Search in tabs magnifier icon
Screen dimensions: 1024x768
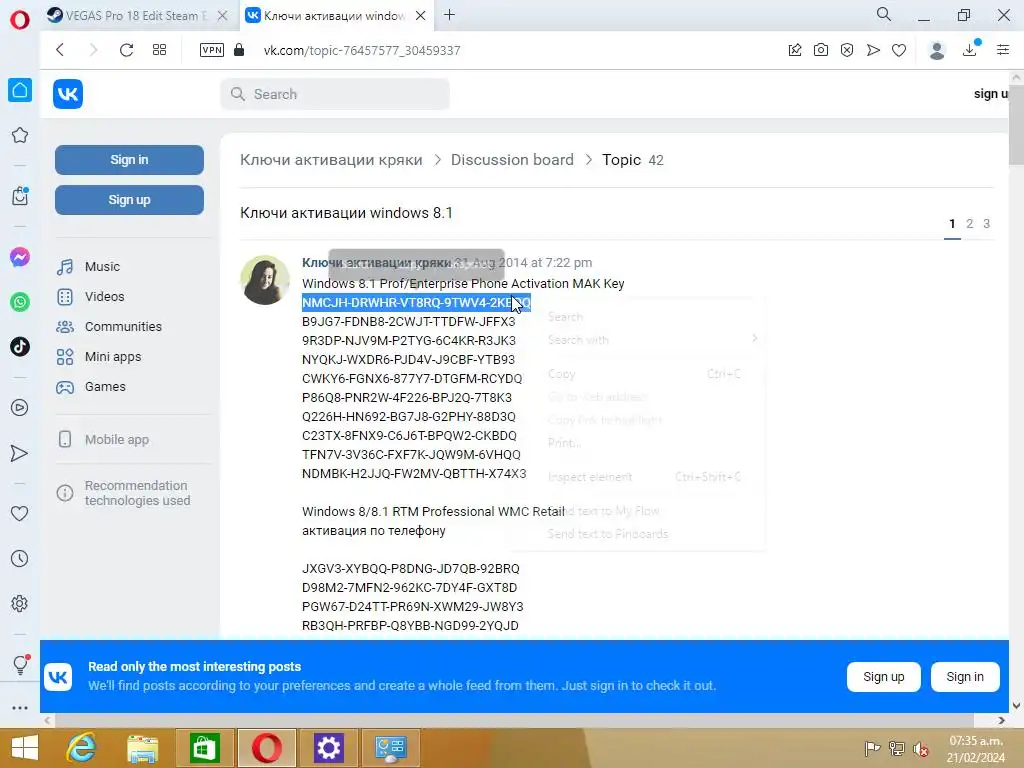pyautogui.click(x=884, y=14)
